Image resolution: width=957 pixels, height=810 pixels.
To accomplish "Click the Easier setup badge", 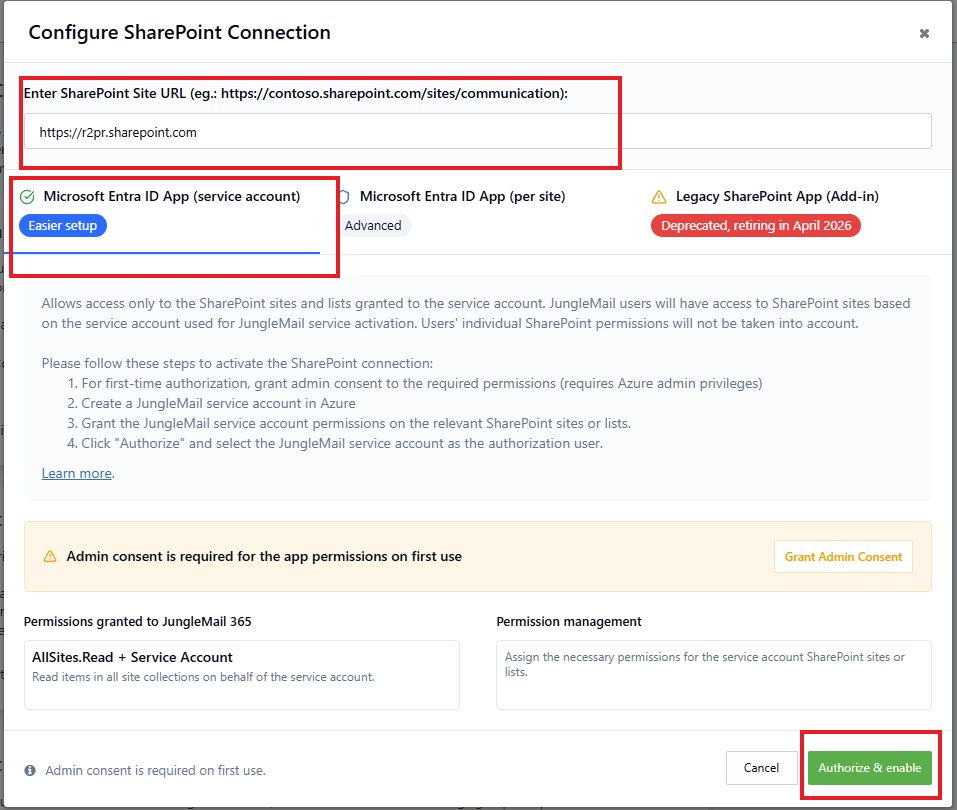I will 63,226.
